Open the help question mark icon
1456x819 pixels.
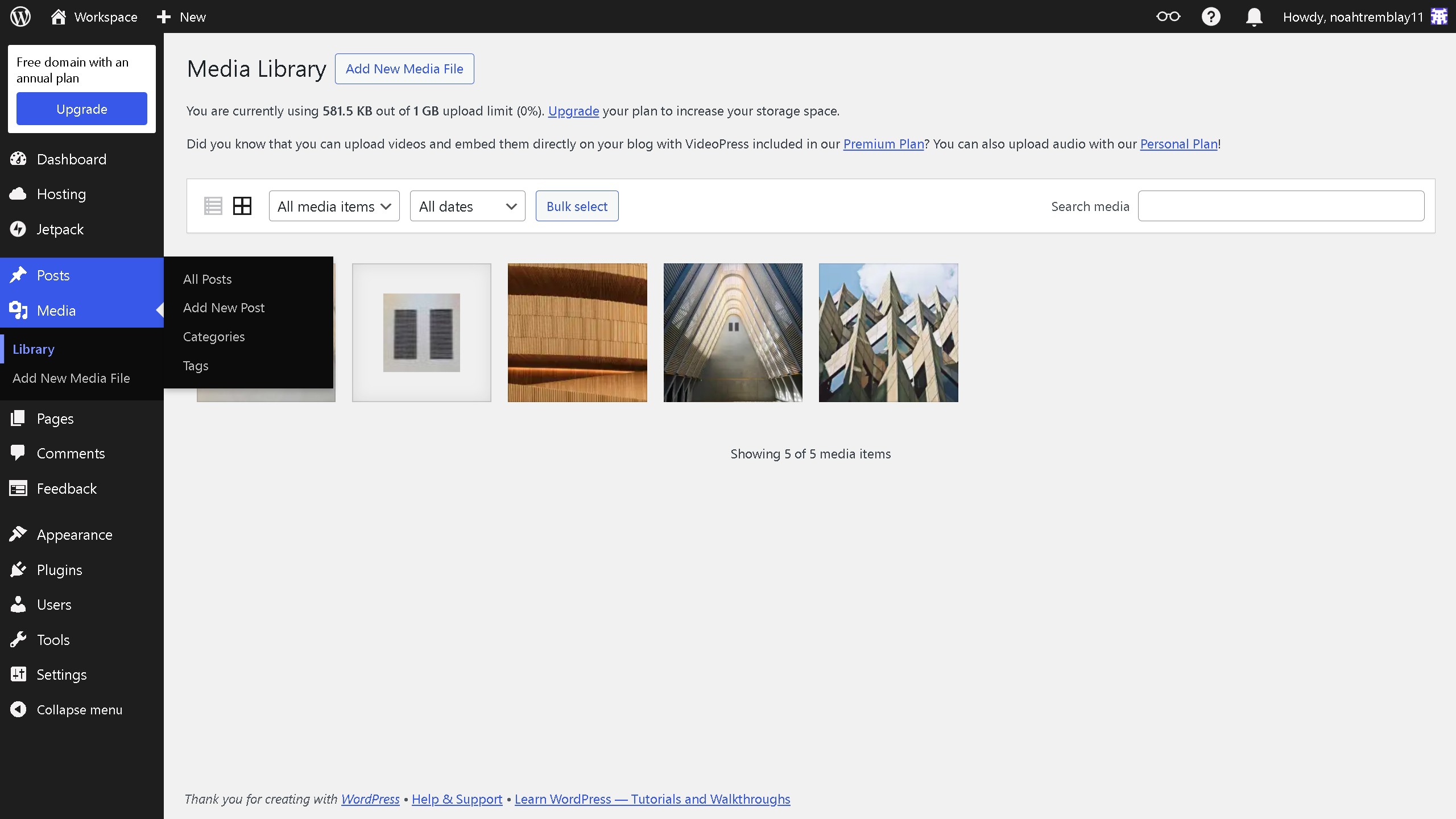click(x=1211, y=16)
